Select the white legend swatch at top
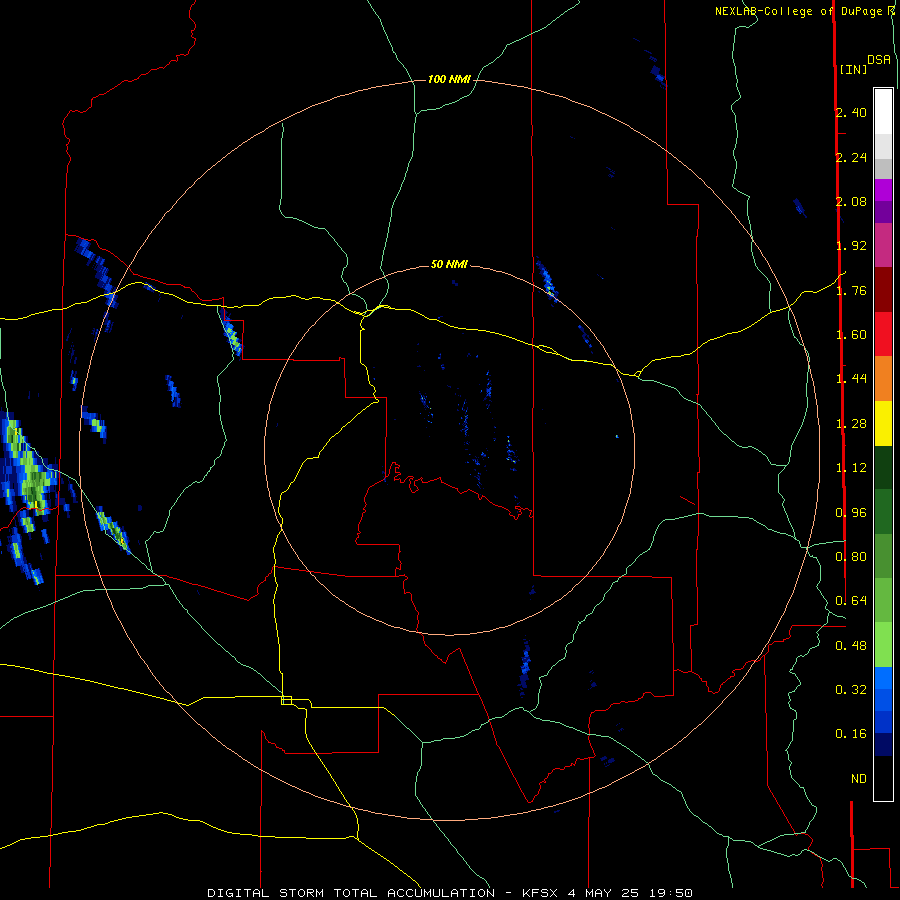 click(883, 112)
